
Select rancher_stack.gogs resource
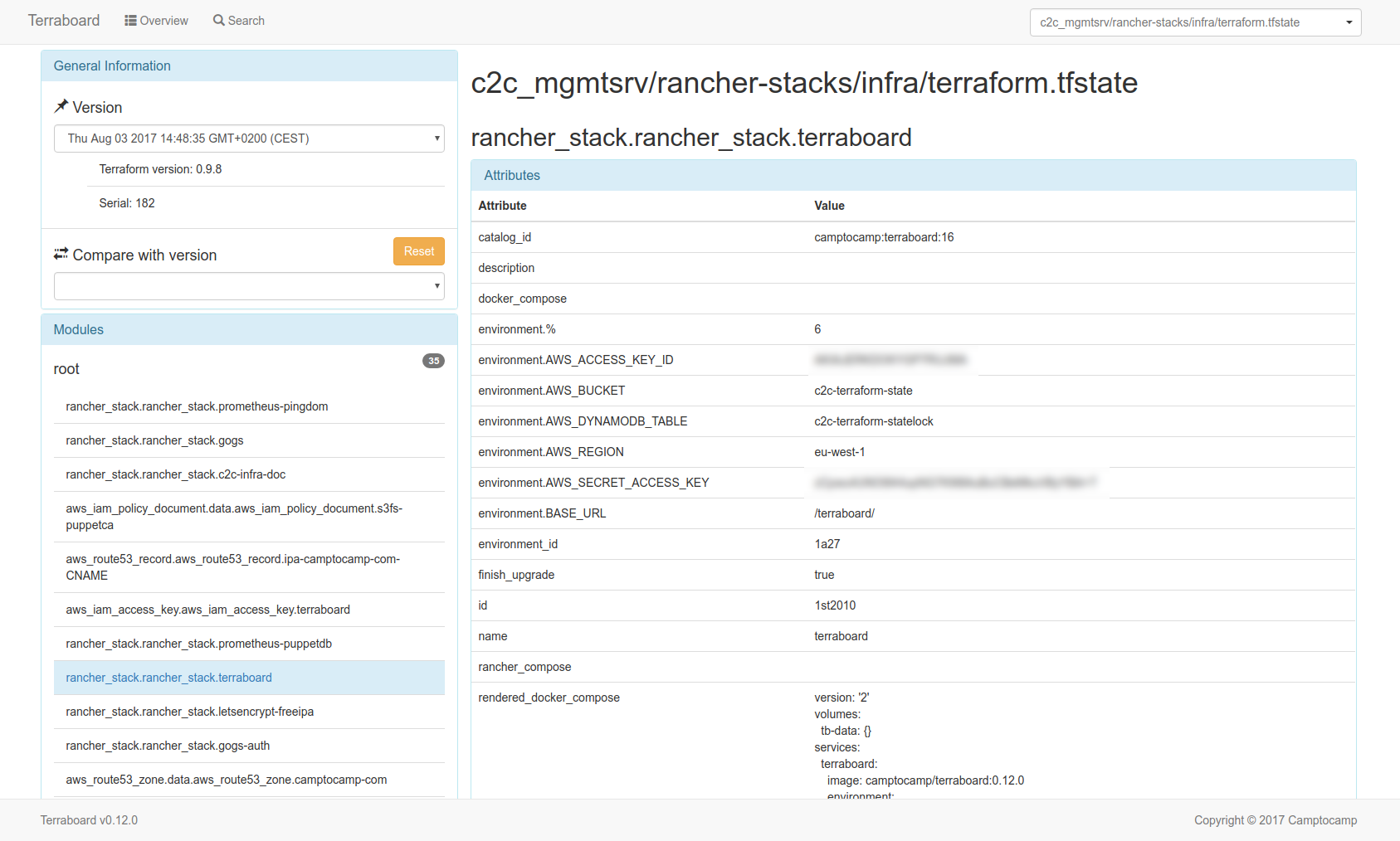pos(249,440)
